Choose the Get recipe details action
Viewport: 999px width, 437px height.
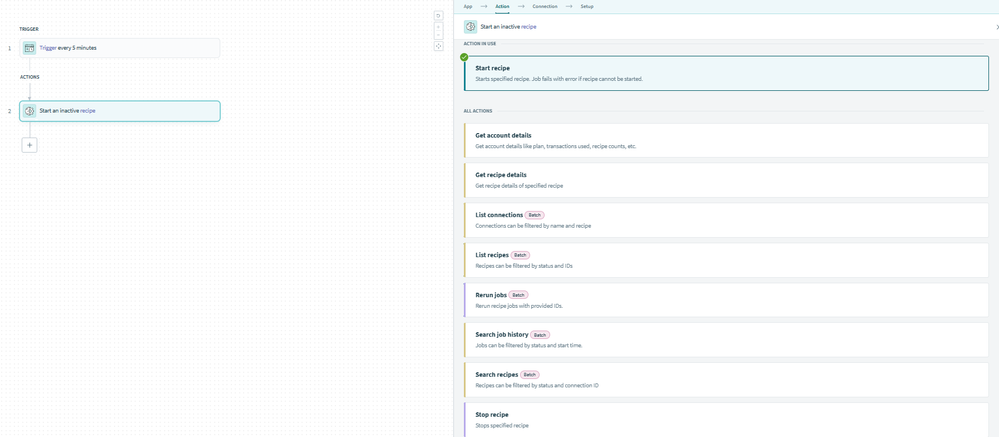click(x=726, y=180)
